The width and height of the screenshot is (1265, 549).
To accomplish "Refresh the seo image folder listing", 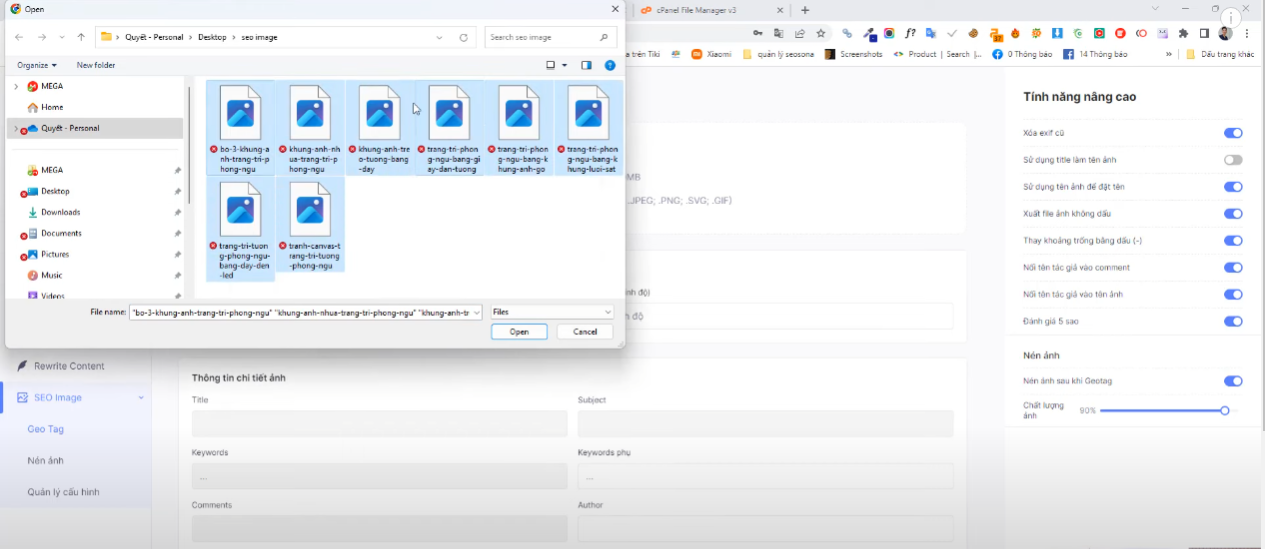I will tap(463, 37).
